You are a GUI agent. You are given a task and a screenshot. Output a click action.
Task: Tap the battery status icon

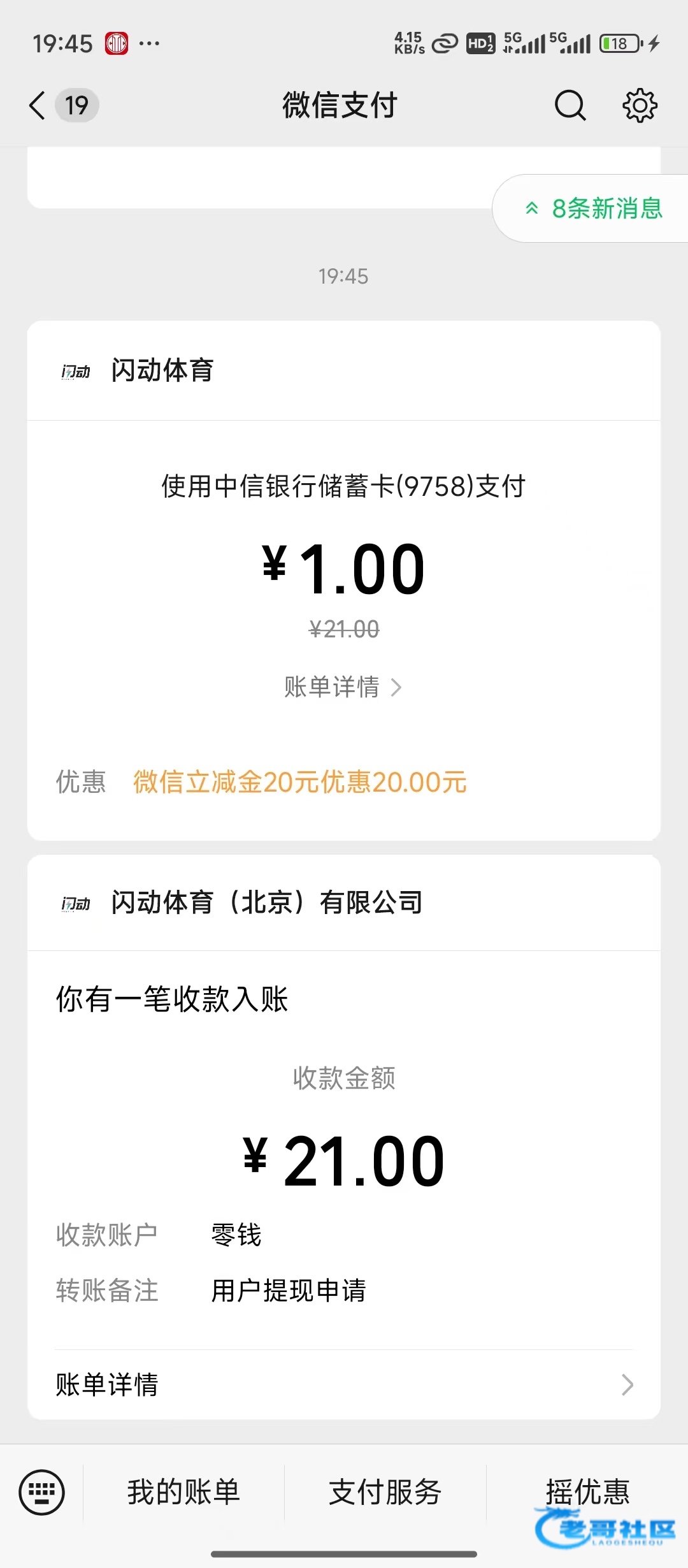(x=622, y=43)
